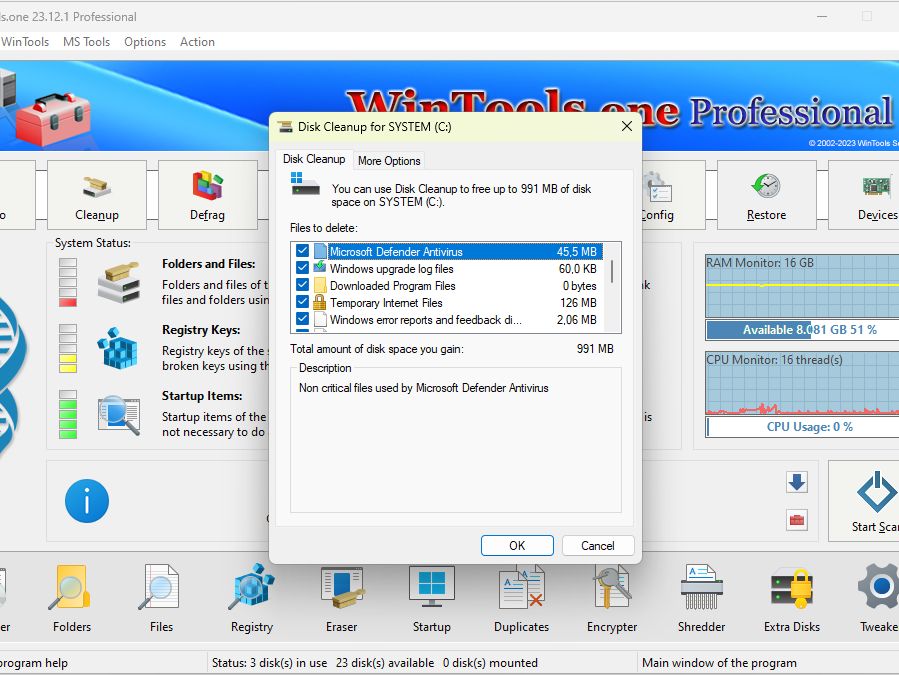Uncheck Windows error reports checkbox
This screenshot has width=899, height=675.
[x=302, y=319]
